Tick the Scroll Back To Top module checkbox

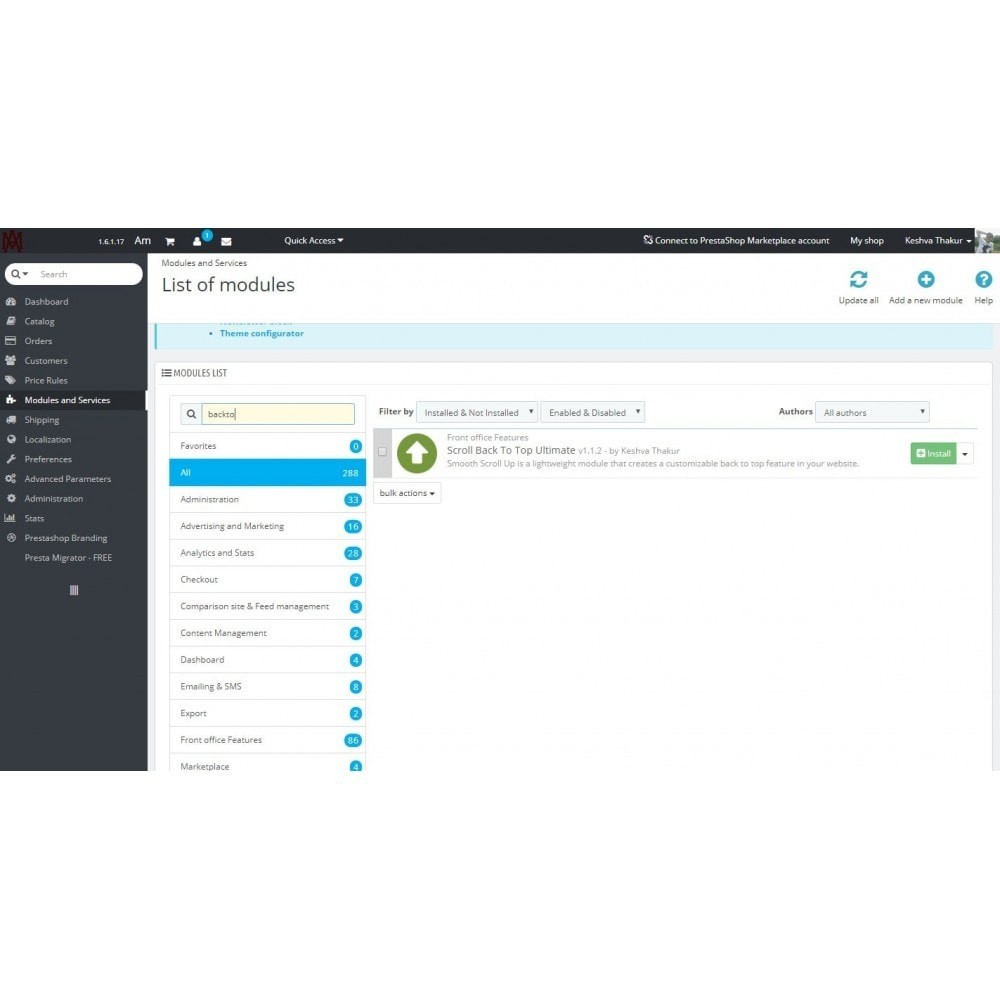pyautogui.click(x=382, y=452)
